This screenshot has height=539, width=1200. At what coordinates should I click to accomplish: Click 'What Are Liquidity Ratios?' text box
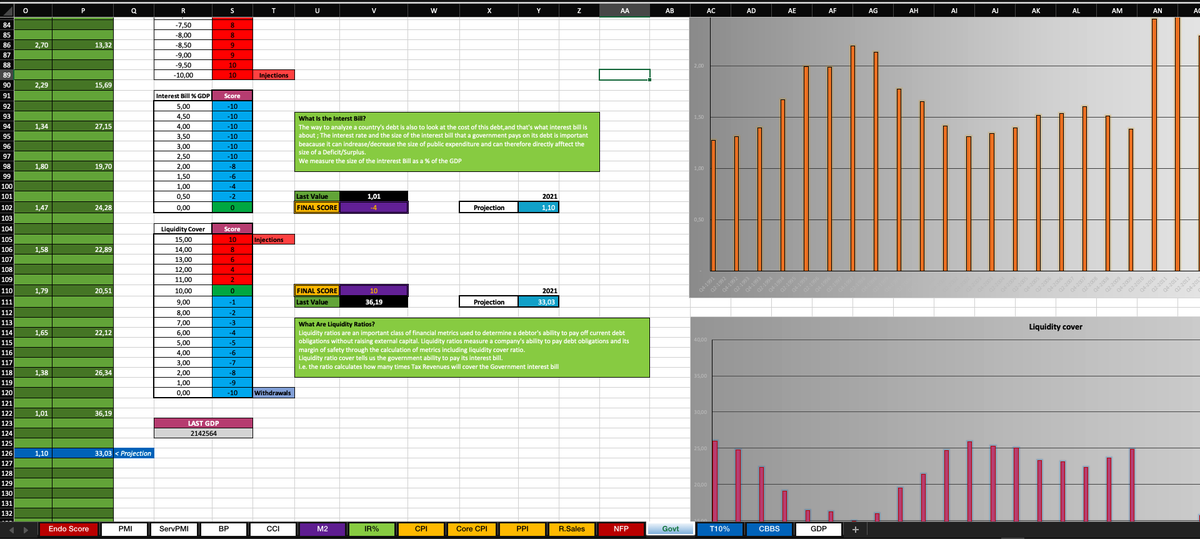(472, 348)
